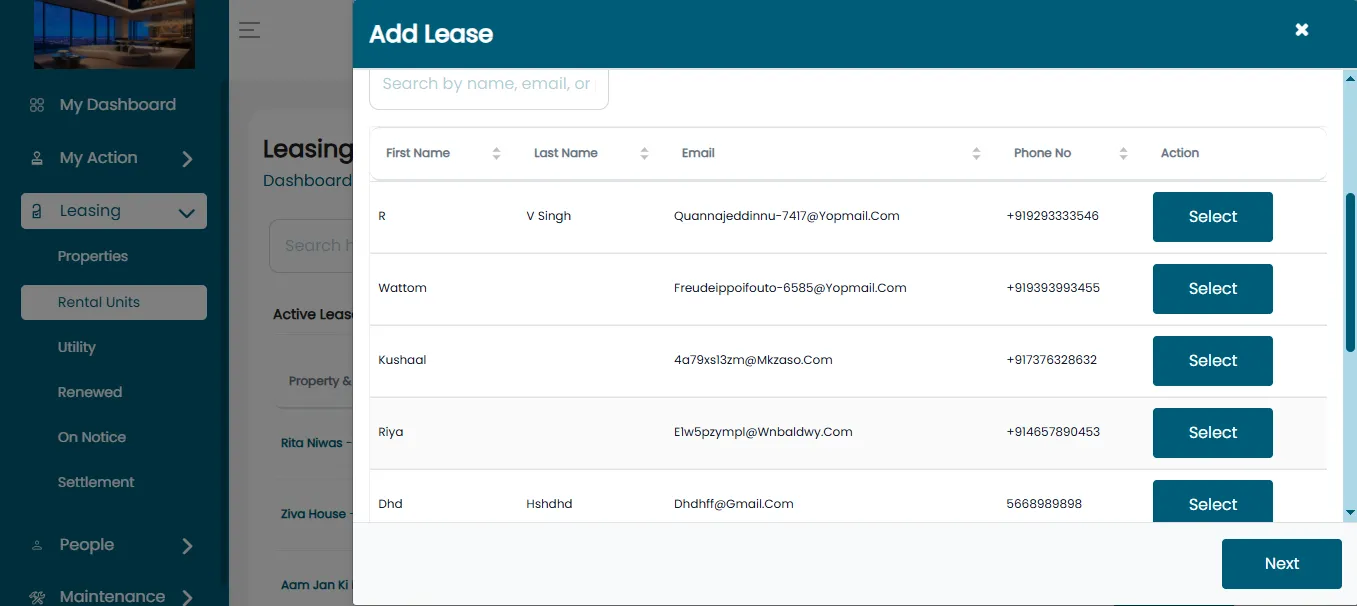1357x606 pixels.
Task: Click the People sidebar icon
Action: point(37,545)
